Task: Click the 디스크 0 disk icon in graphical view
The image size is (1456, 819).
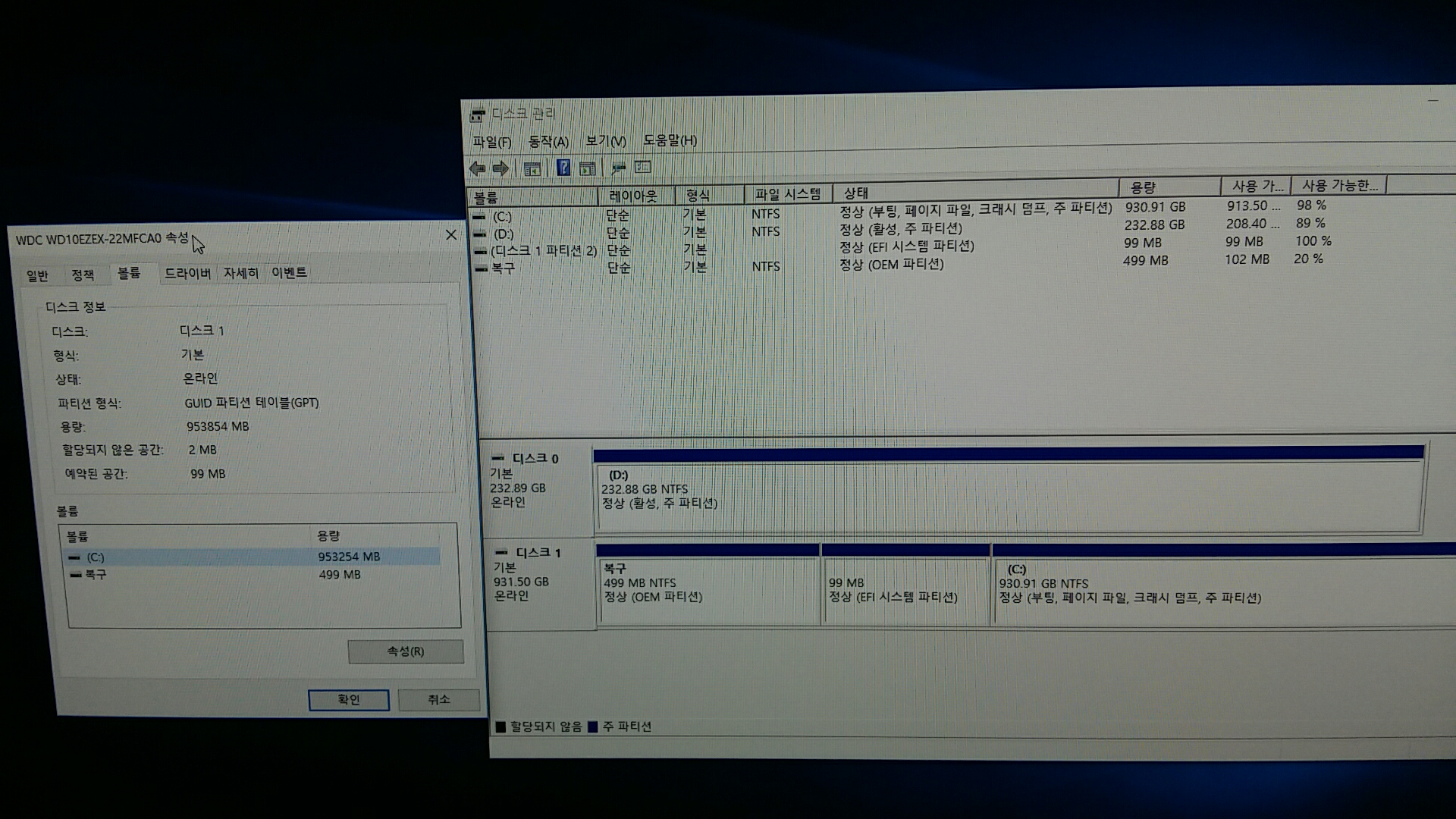Action: [x=498, y=458]
